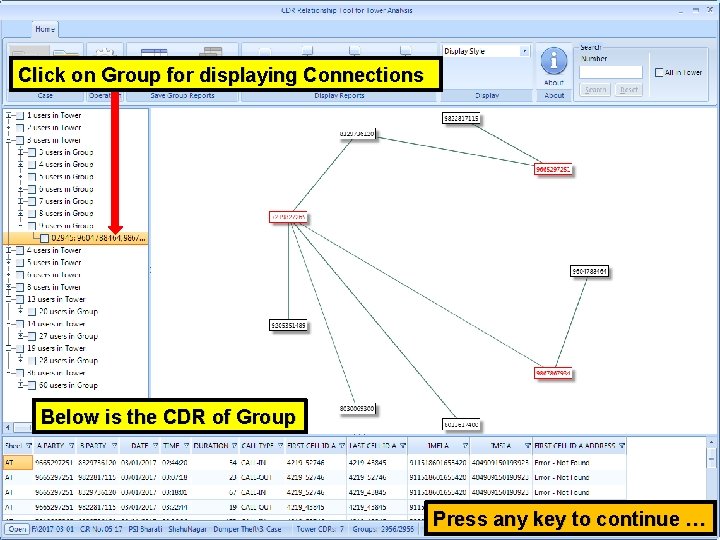This screenshot has width=720, height=540.
Task: Check the box for 7 users in Group
Action: pos(32,202)
